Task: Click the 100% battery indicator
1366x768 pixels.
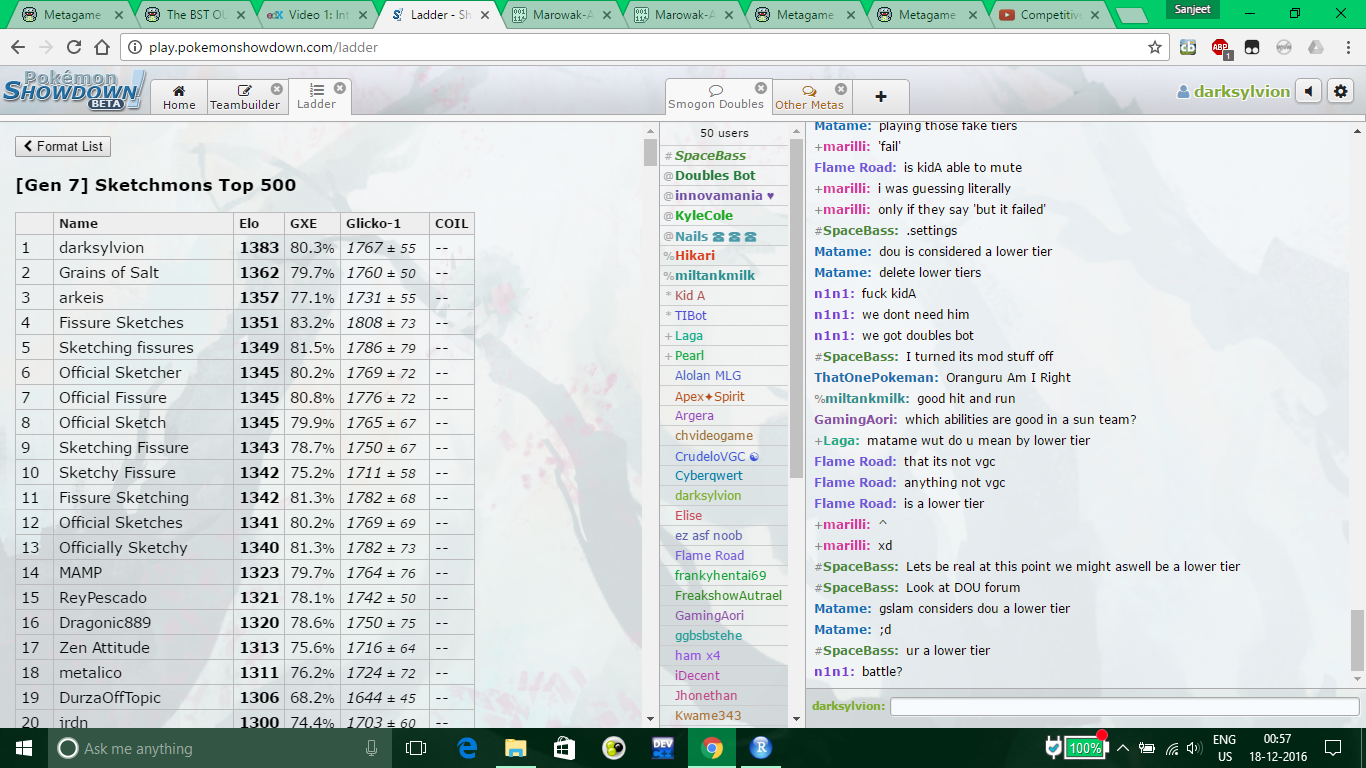Action: click(1084, 747)
